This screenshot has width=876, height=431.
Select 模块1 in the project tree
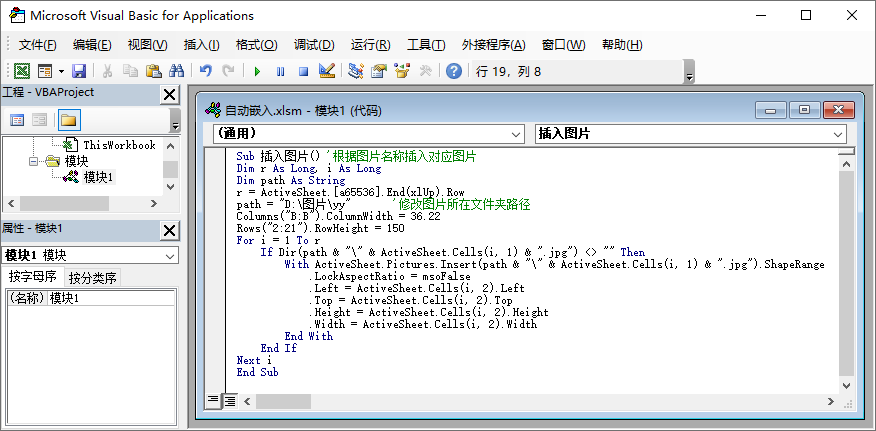coord(99,177)
